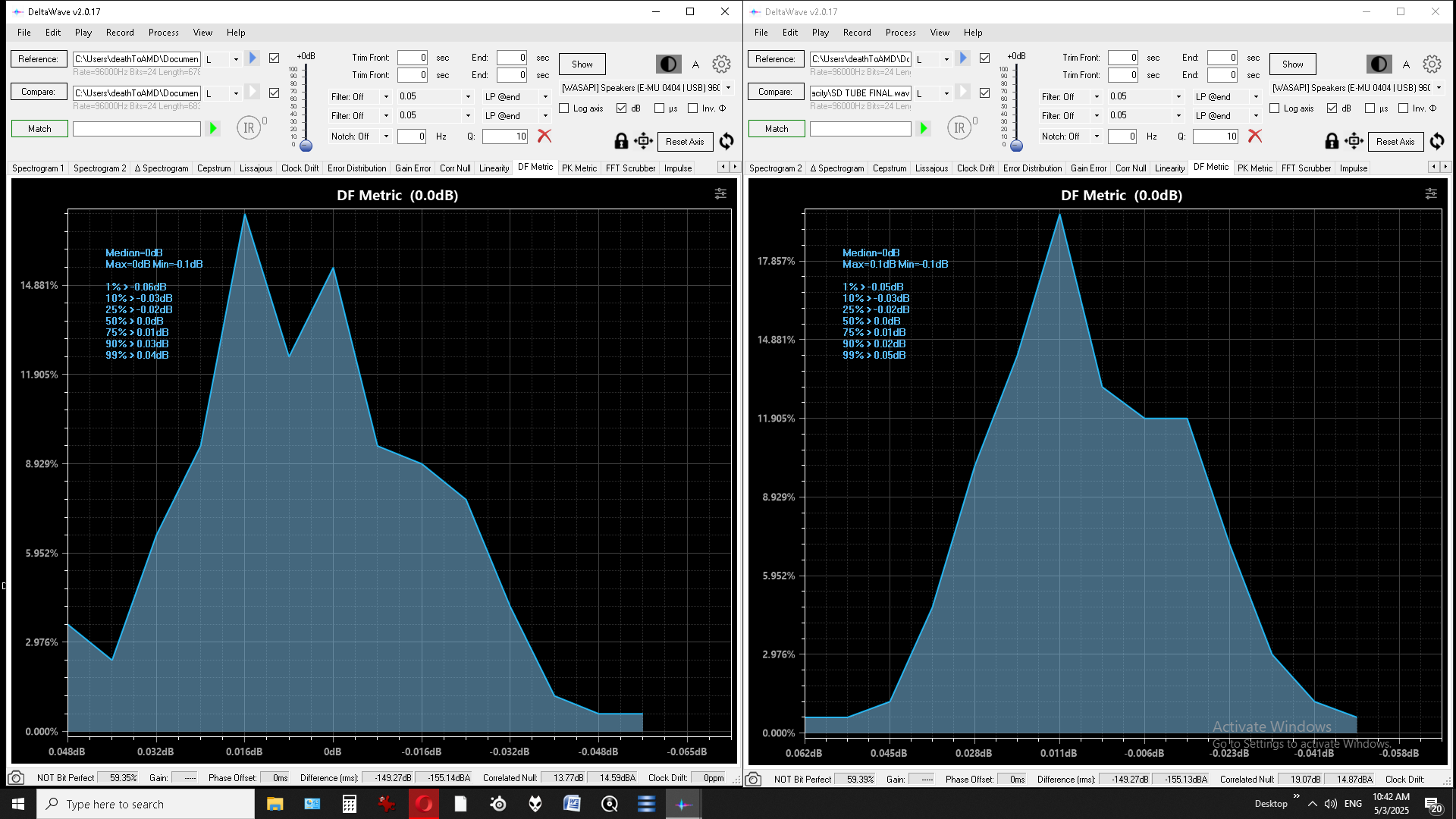This screenshot has width=1456, height=819.
Task: Switch to Clock Drift tab, right window
Action: (975, 168)
